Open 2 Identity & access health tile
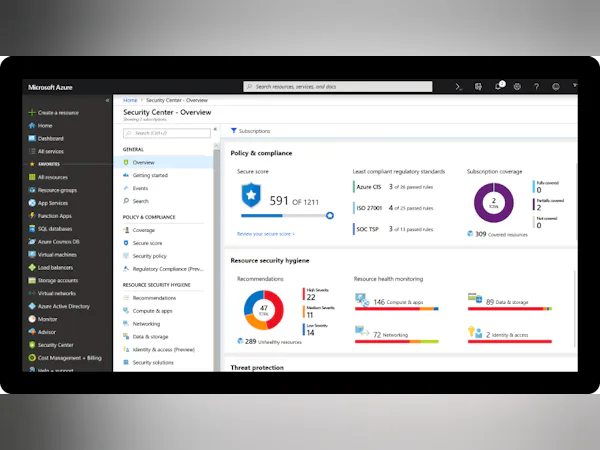This screenshot has width=600, height=450. [510, 334]
